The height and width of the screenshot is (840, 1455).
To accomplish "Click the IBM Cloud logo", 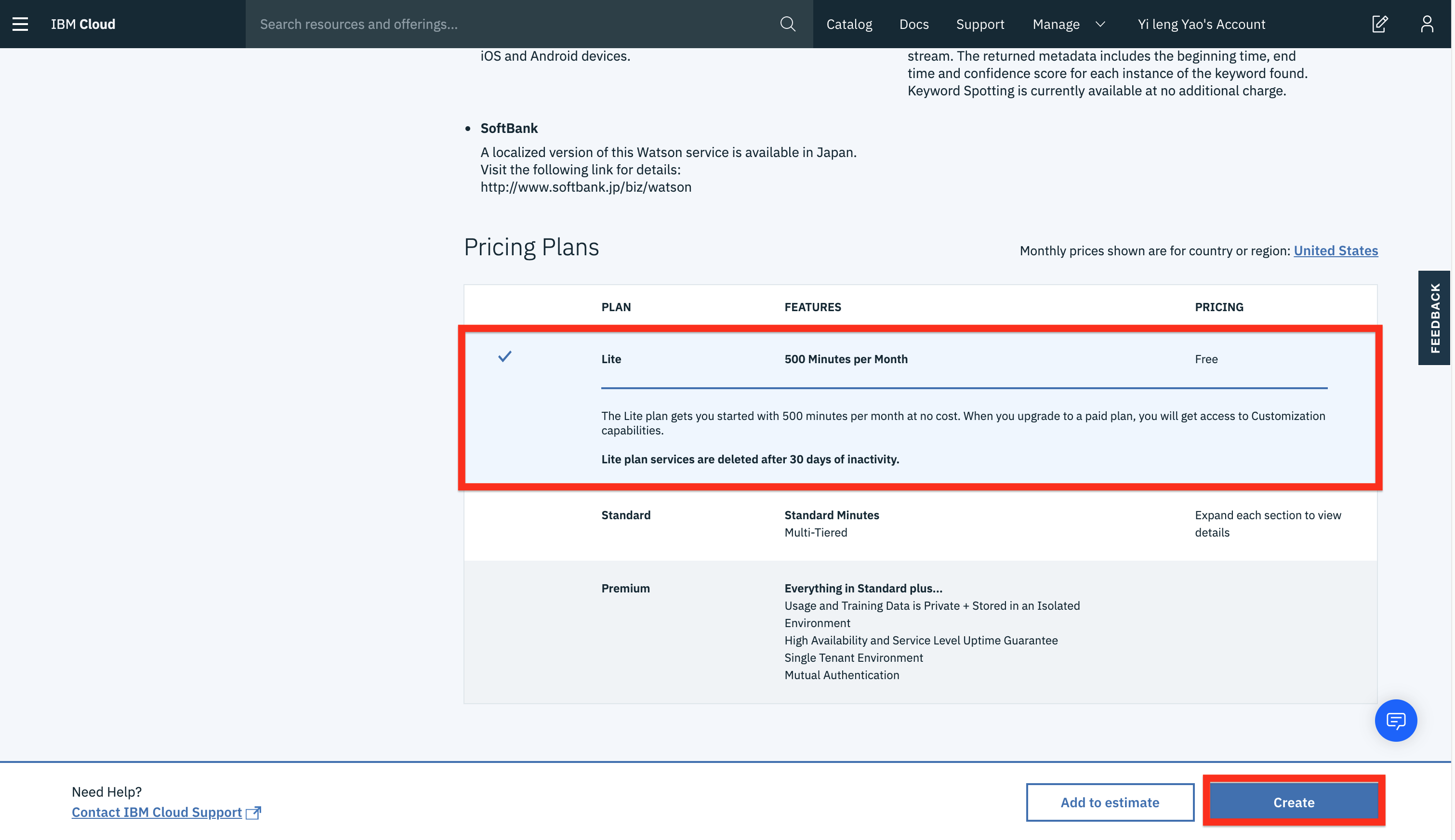I will click(x=83, y=24).
